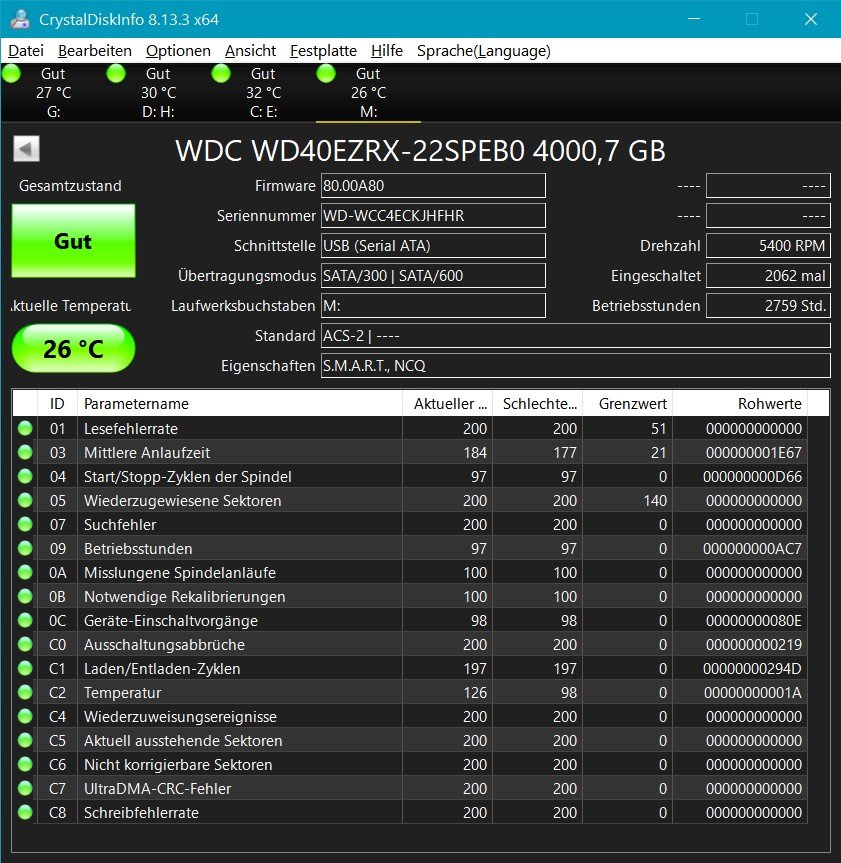Click the Laufwerksbuchstaben field M:

433,305
